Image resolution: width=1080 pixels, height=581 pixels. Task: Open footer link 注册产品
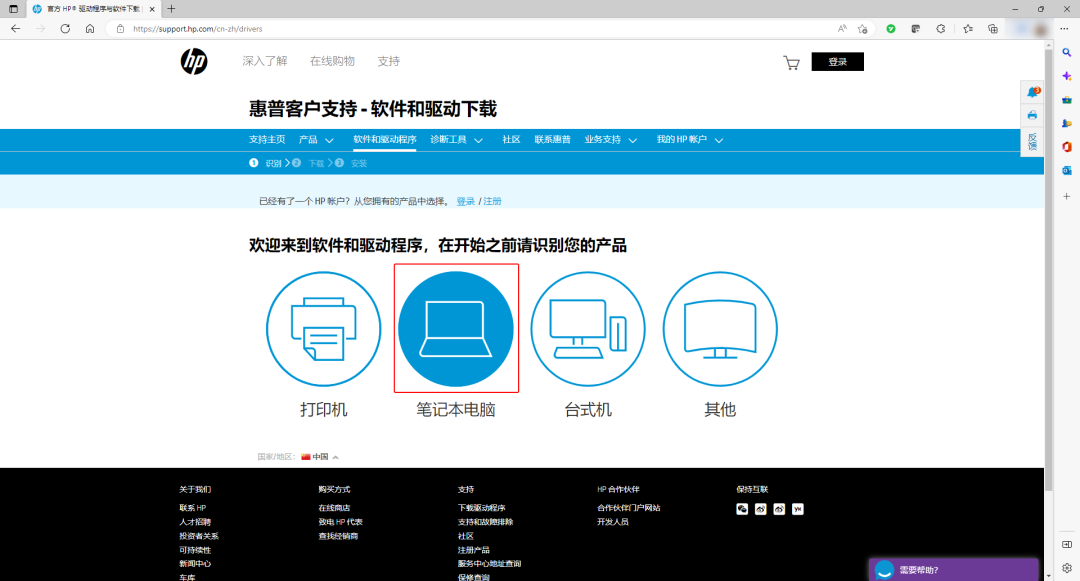pos(474,550)
